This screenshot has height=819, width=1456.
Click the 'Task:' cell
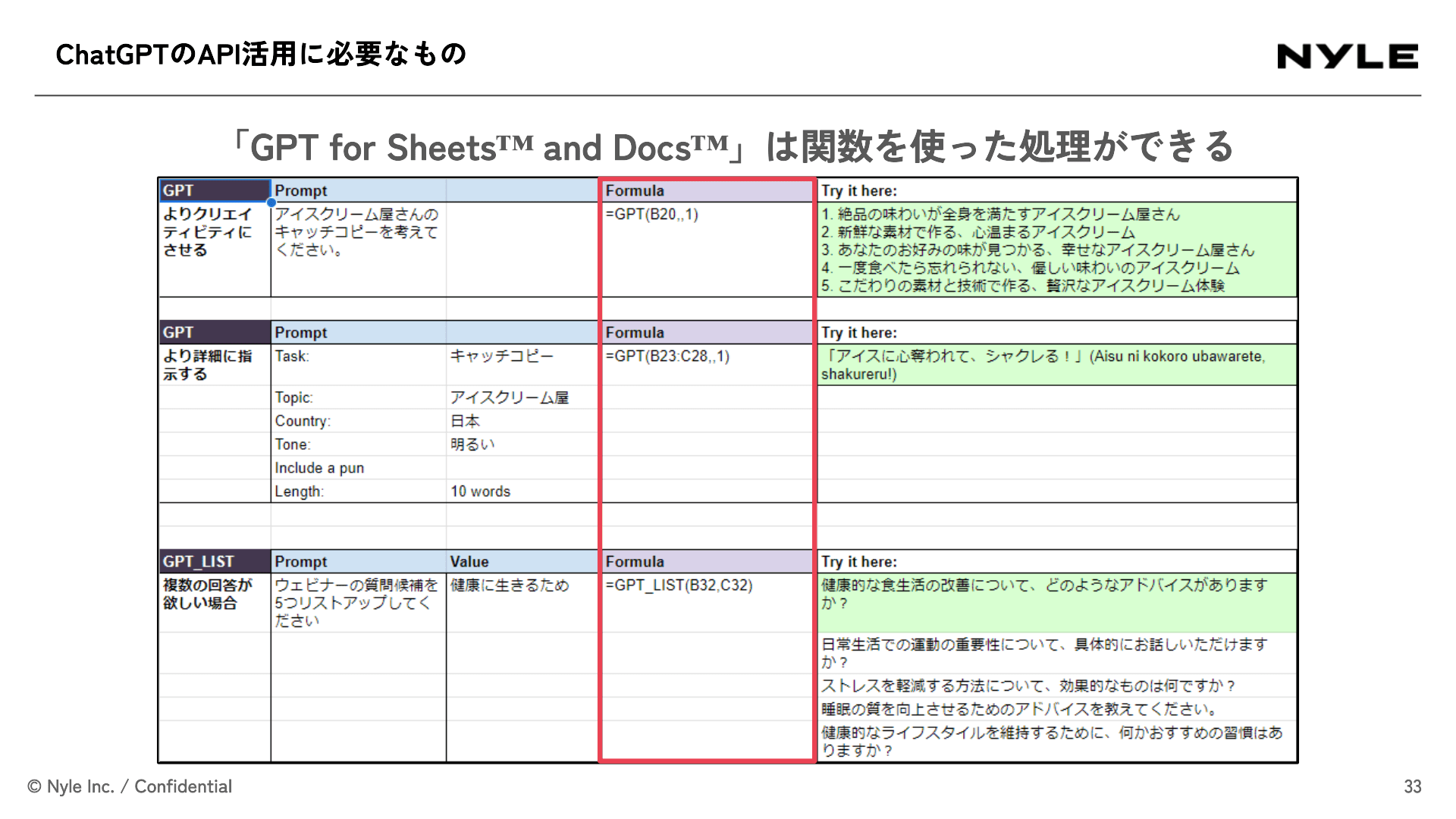[x=359, y=365]
